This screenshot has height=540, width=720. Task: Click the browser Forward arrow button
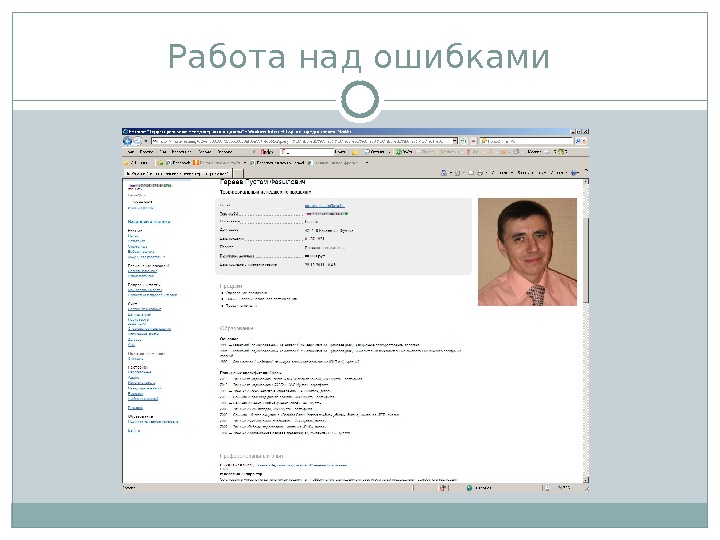click(x=137, y=141)
